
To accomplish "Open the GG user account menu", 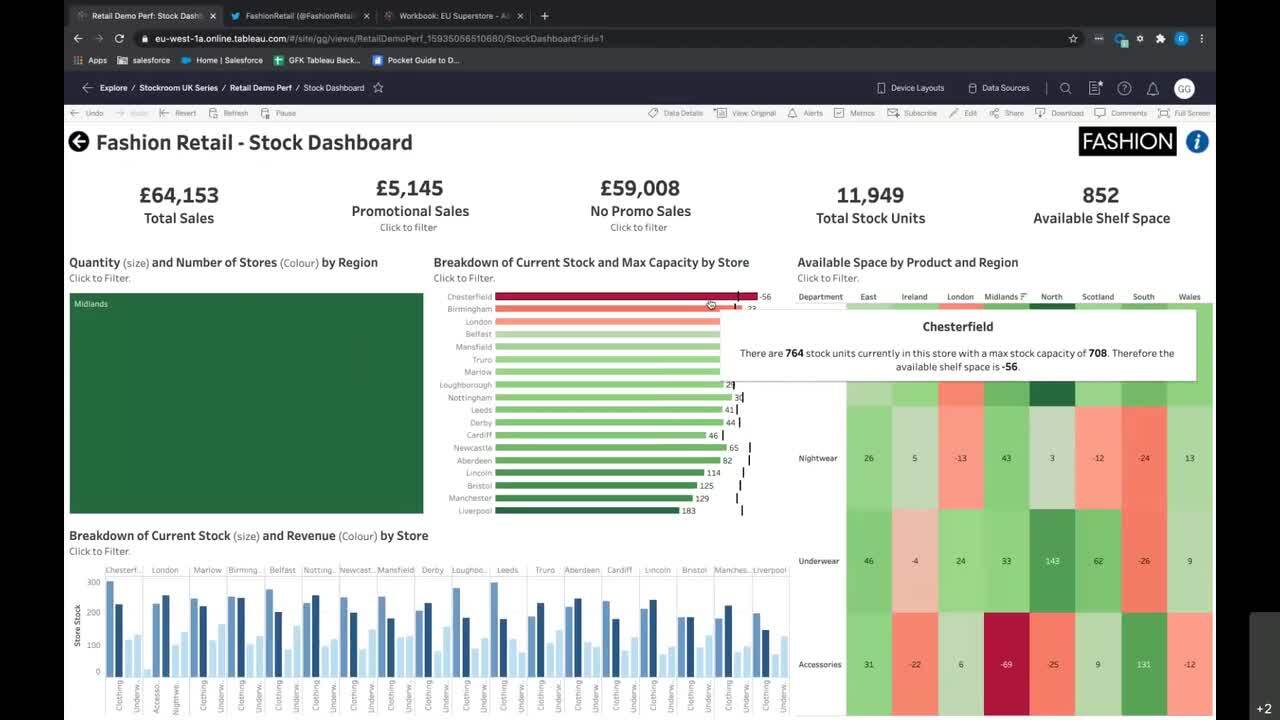I will [1183, 88].
